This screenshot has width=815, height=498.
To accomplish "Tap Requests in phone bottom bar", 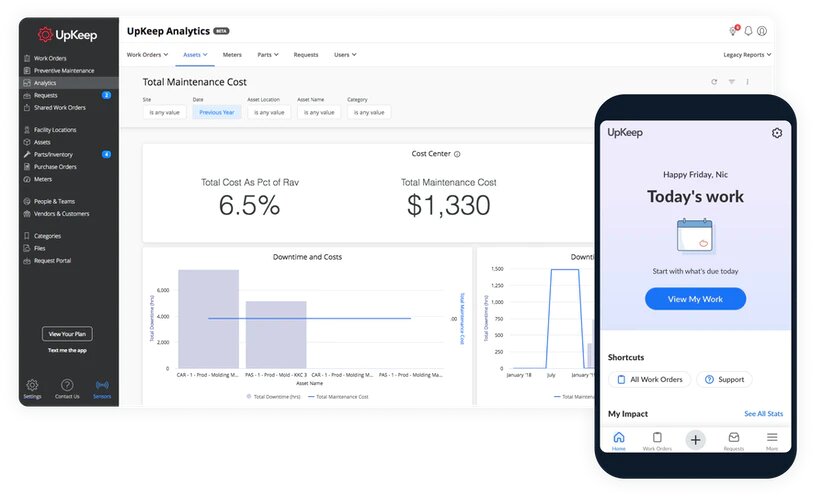I will [x=734, y=441].
